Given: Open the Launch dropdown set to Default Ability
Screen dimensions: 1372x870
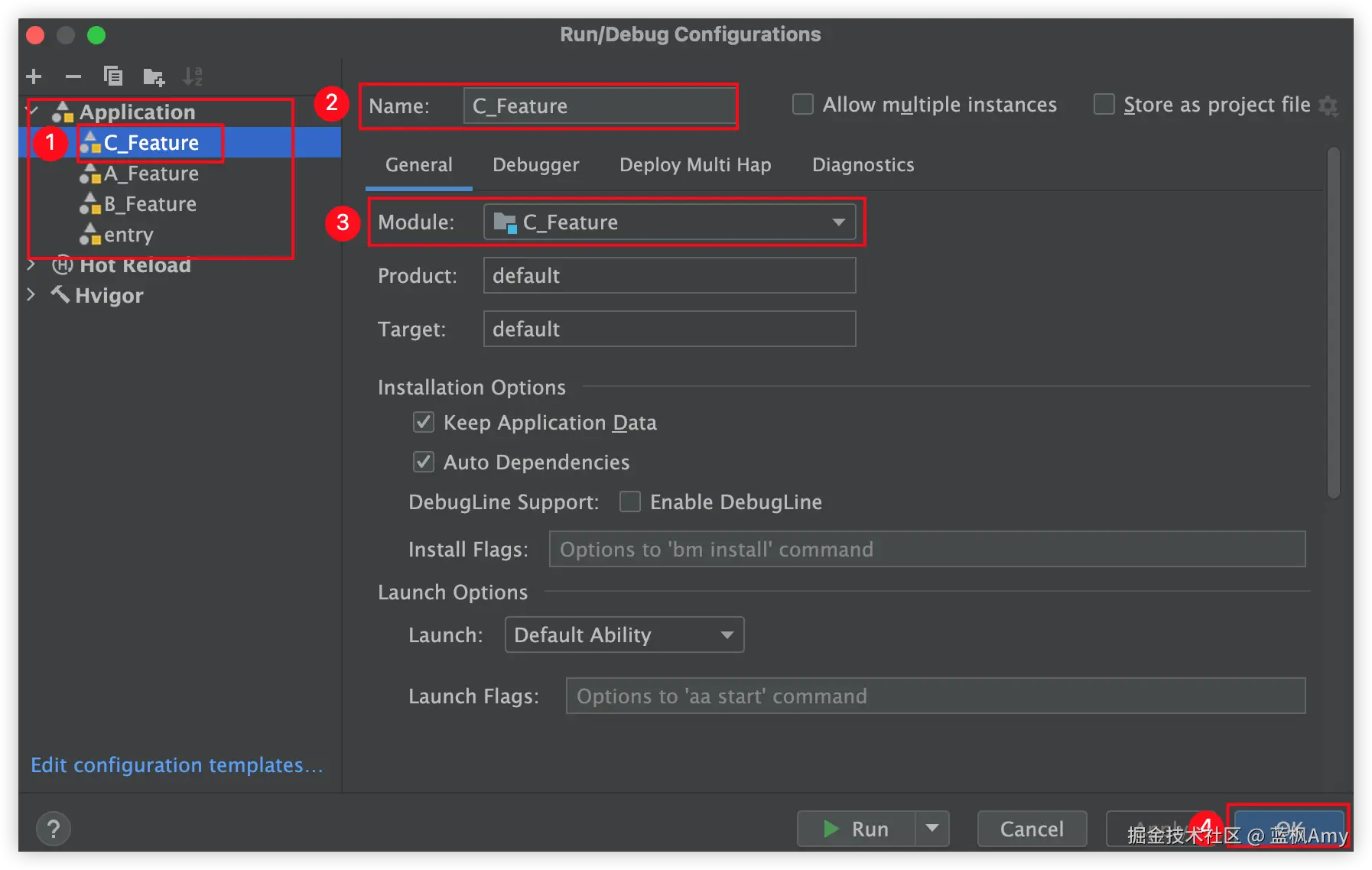Looking at the screenshot, I should point(624,635).
